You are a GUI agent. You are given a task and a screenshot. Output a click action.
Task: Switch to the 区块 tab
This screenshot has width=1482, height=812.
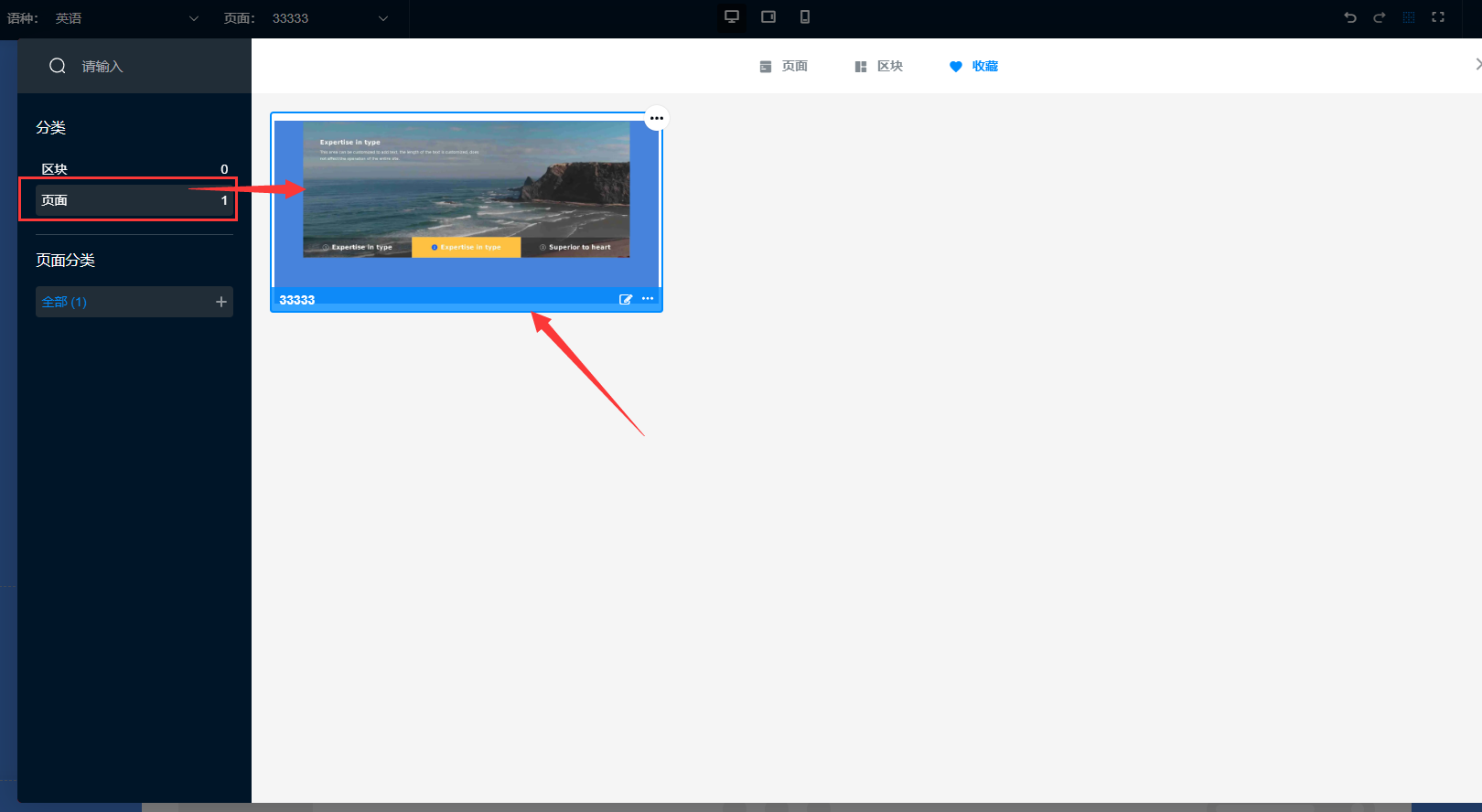coord(879,66)
